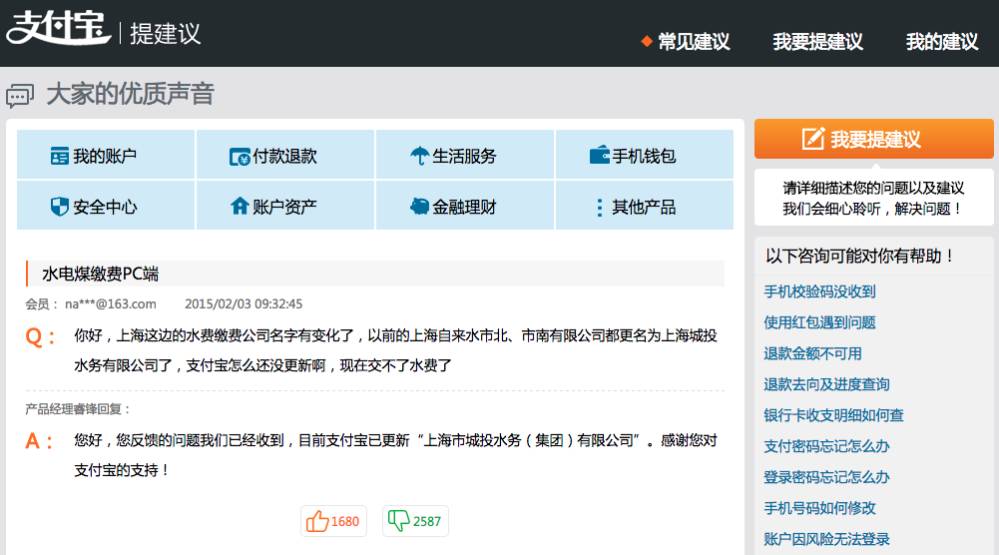Open the 常见建议 navigation tab
999x555 pixels.
click(x=693, y=41)
